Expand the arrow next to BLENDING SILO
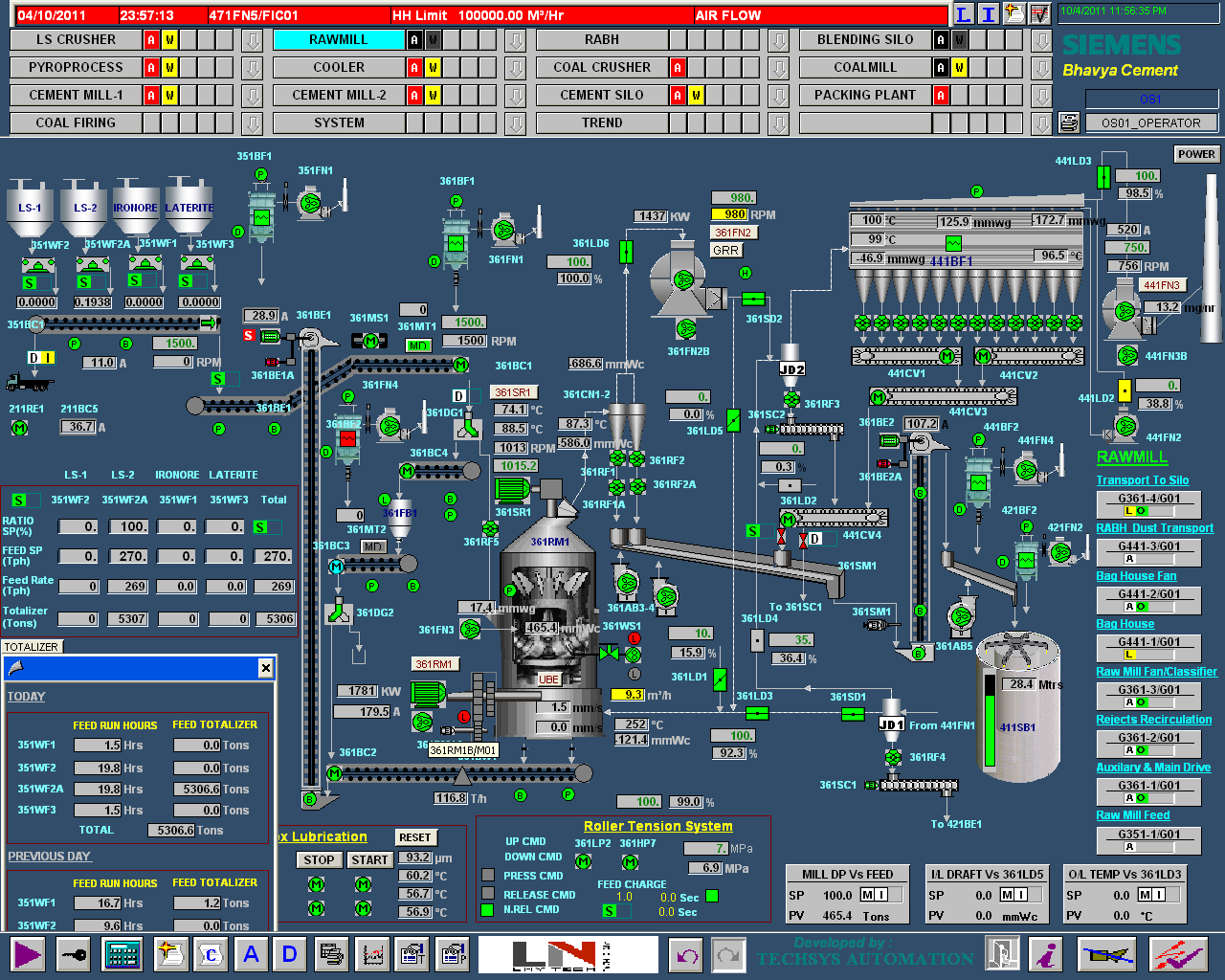Viewport: 1225px width, 980px height. click(x=1041, y=40)
